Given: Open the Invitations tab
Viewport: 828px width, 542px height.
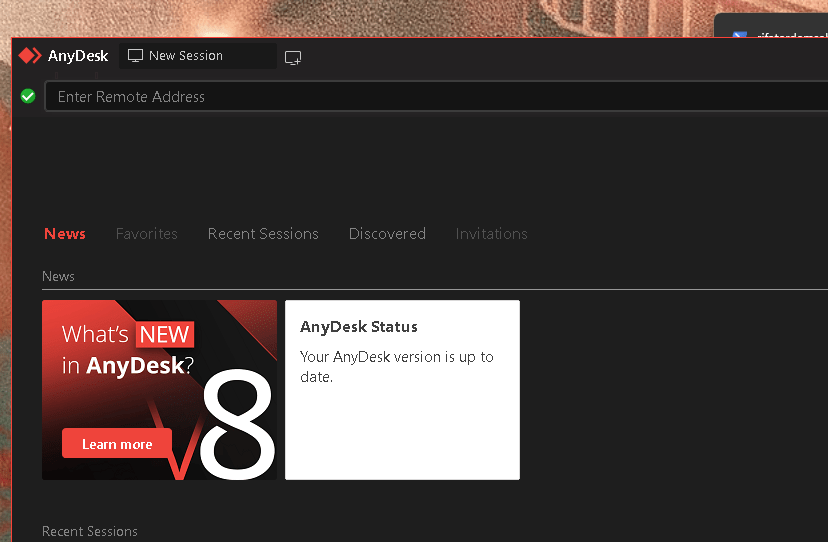Looking at the screenshot, I should (x=492, y=233).
